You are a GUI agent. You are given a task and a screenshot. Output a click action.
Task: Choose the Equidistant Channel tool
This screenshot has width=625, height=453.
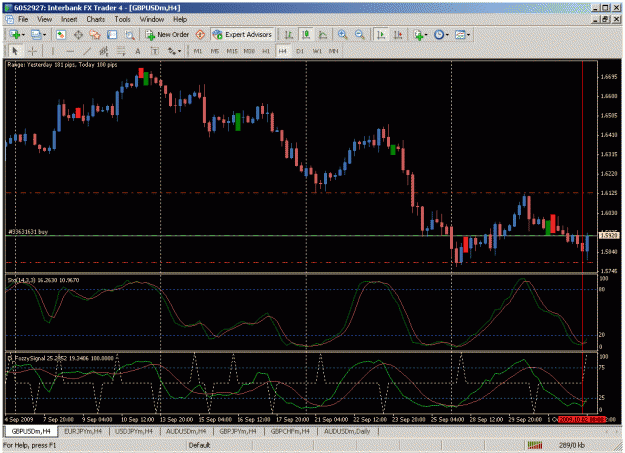tap(104, 51)
